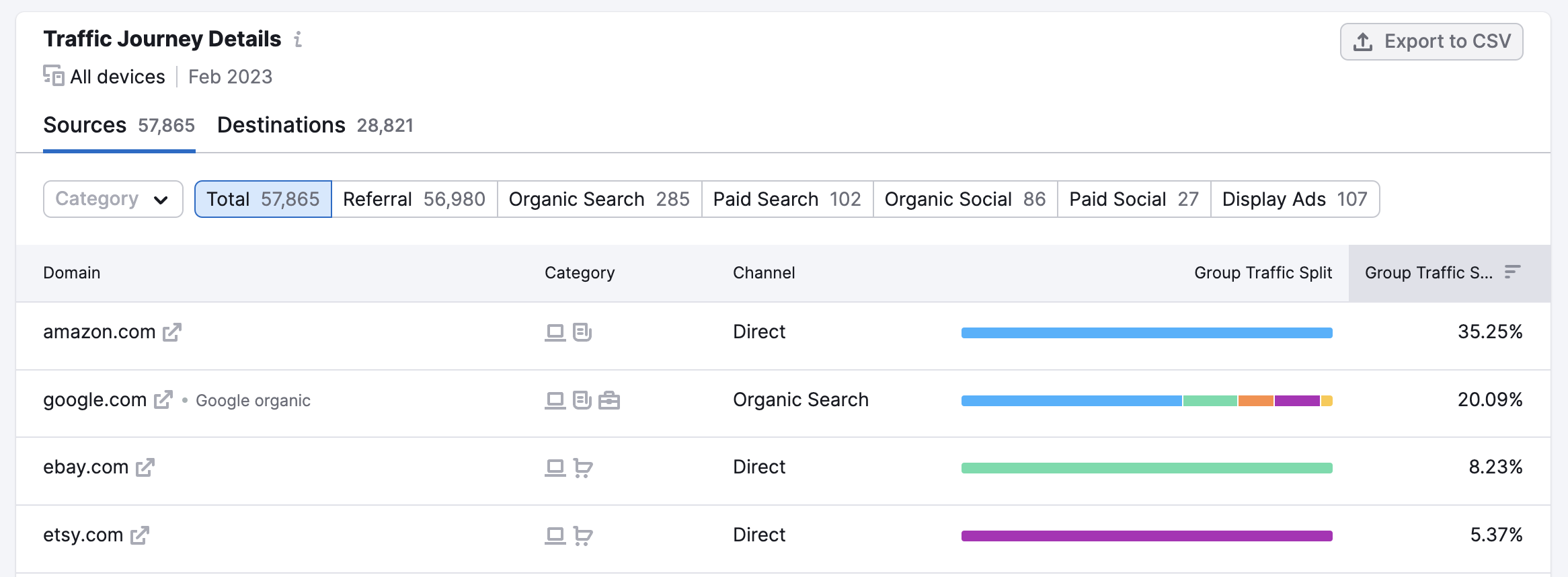Click the shopping cart icon in etsy.com row
This screenshot has height=577, width=1568.
583,535
